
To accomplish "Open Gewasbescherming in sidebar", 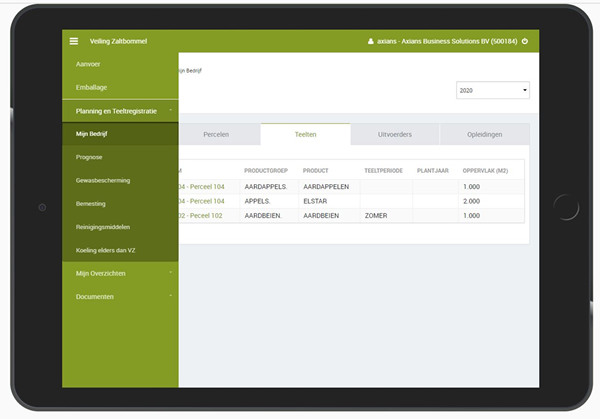I will [103, 180].
